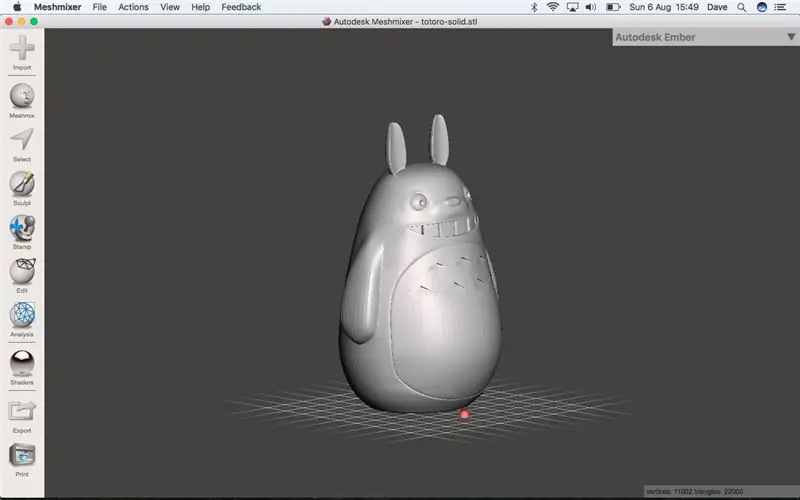Open the Wi-Fi menu
This screenshot has height=500, width=800.
553,7
